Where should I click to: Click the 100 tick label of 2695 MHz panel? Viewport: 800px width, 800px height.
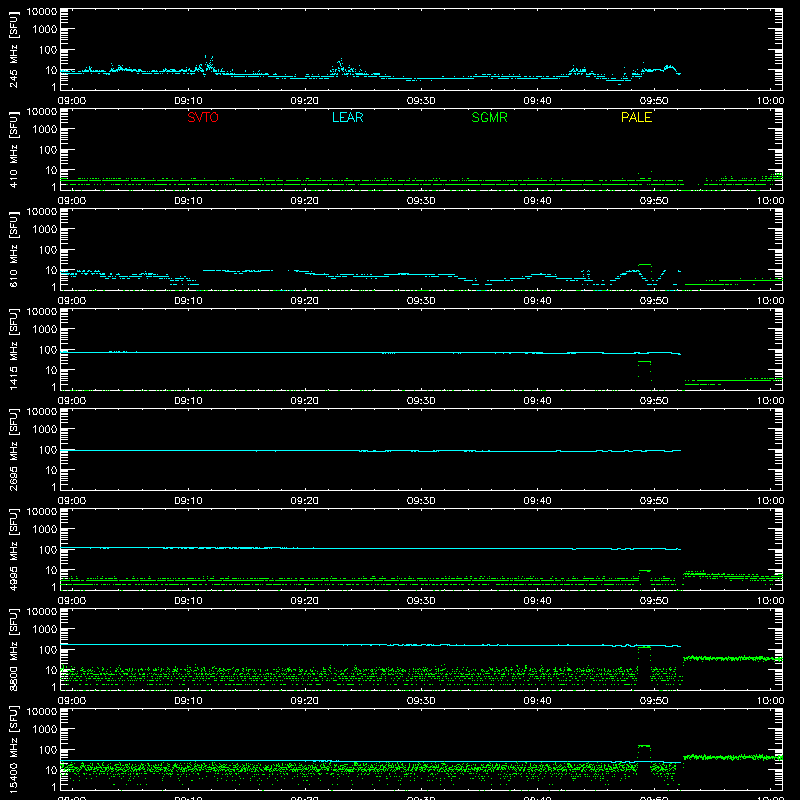(x=48, y=450)
